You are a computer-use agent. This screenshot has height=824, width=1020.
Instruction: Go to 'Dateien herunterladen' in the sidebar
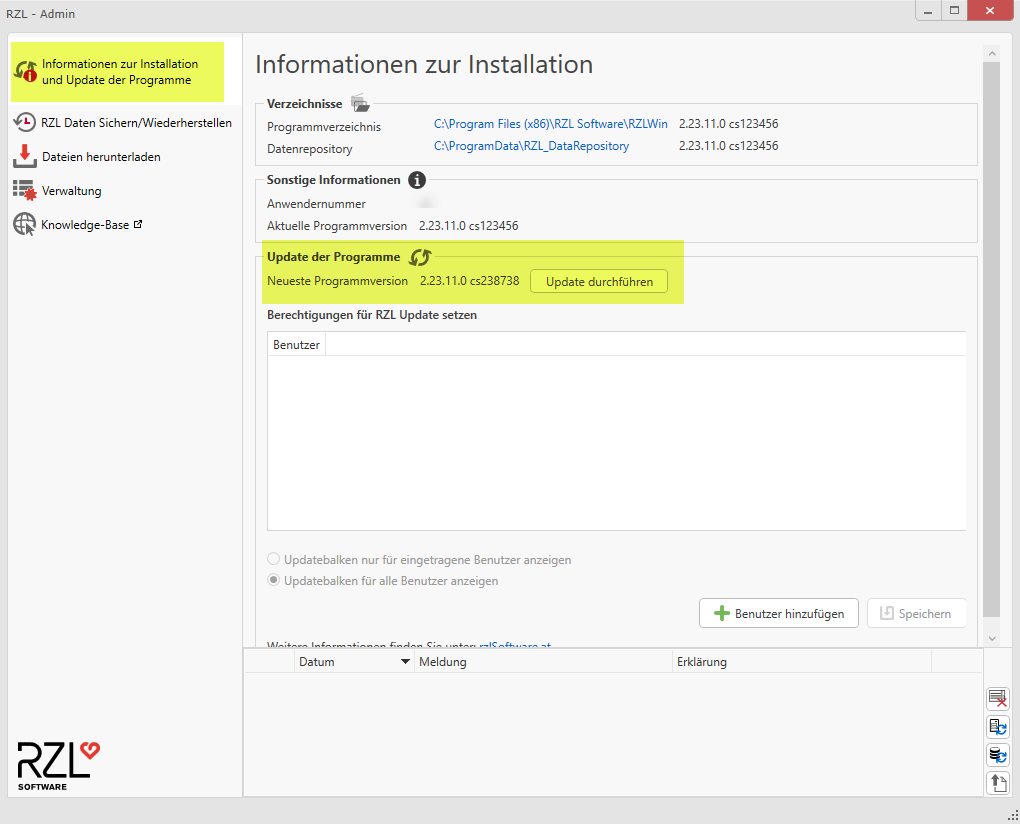click(x=100, y=157)
